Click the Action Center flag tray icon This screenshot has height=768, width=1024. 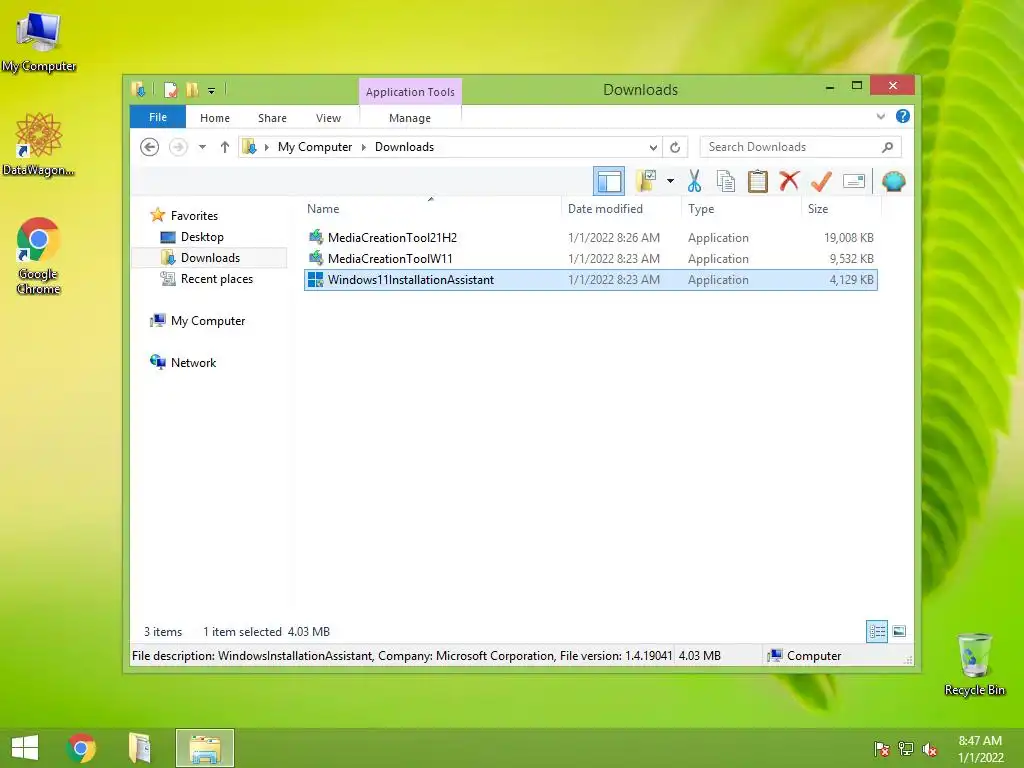pos(882,749)
